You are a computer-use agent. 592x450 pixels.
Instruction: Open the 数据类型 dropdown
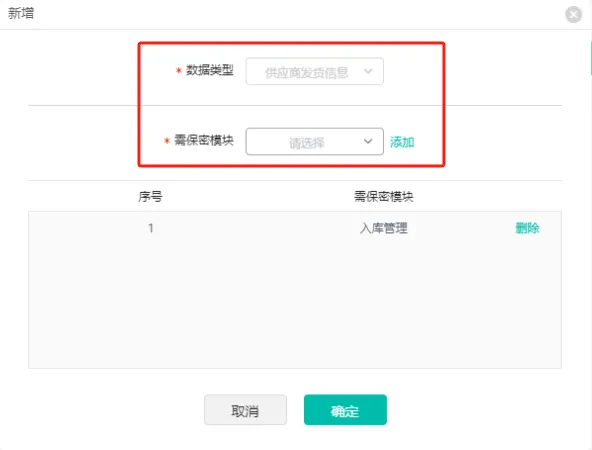(314, 71)
